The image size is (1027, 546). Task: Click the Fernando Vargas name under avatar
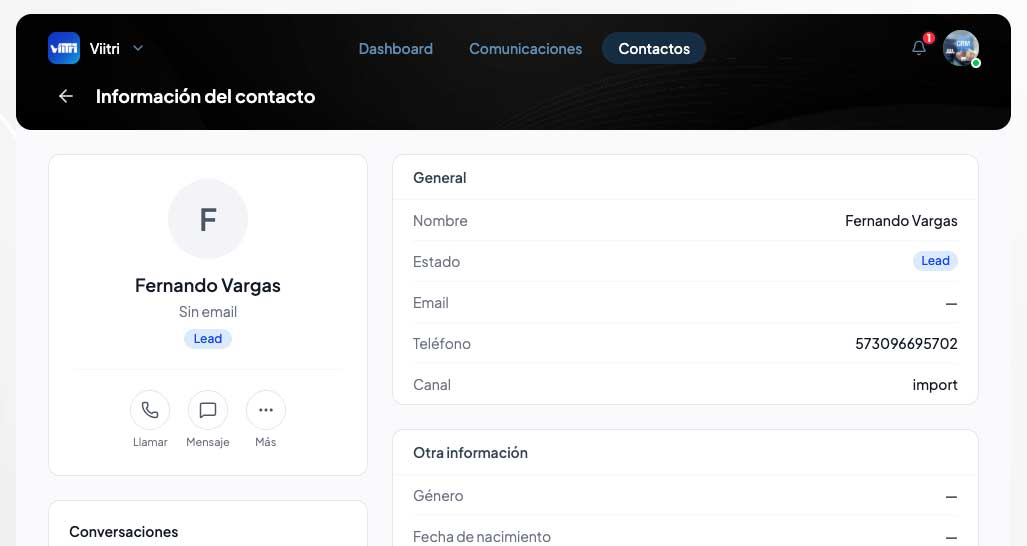pos(208,285)
